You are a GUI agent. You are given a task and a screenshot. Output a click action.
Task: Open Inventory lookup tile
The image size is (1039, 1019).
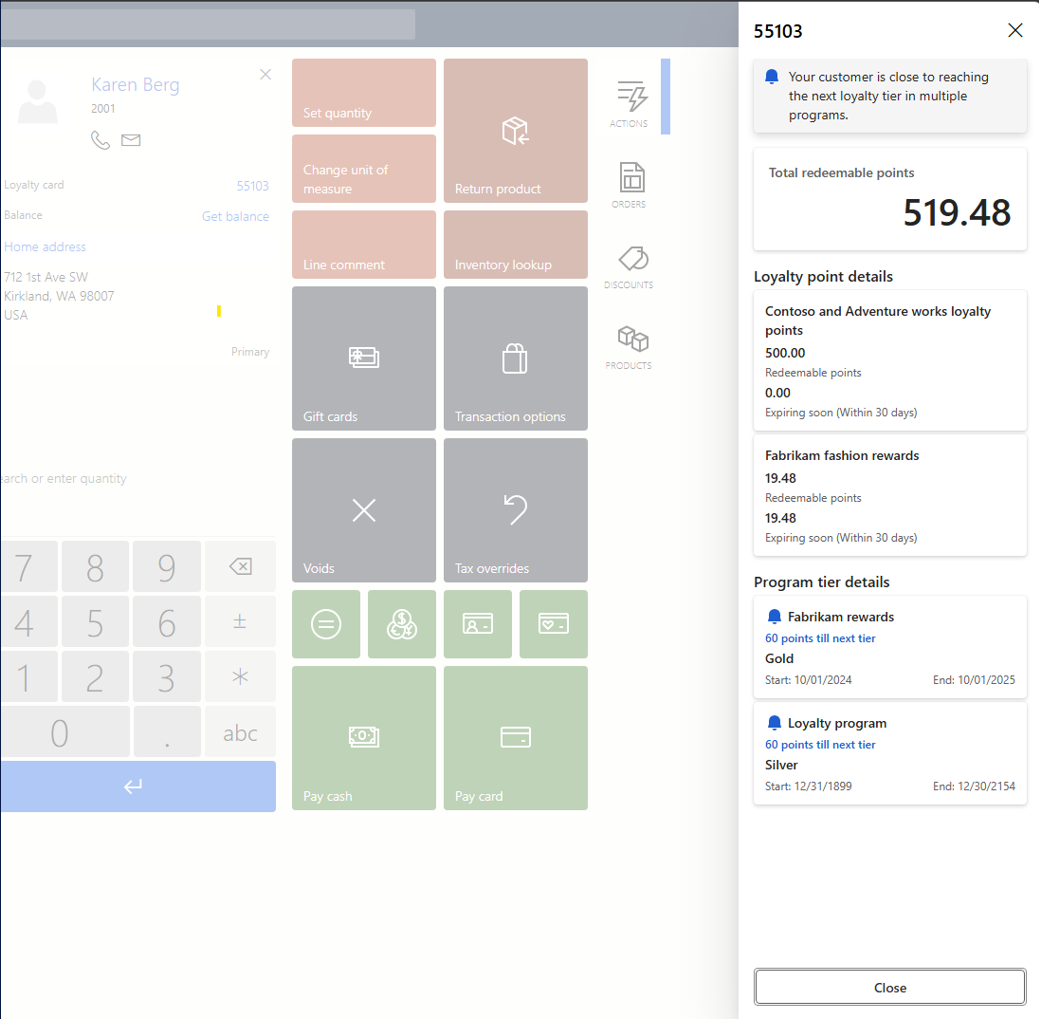(516, 244)
